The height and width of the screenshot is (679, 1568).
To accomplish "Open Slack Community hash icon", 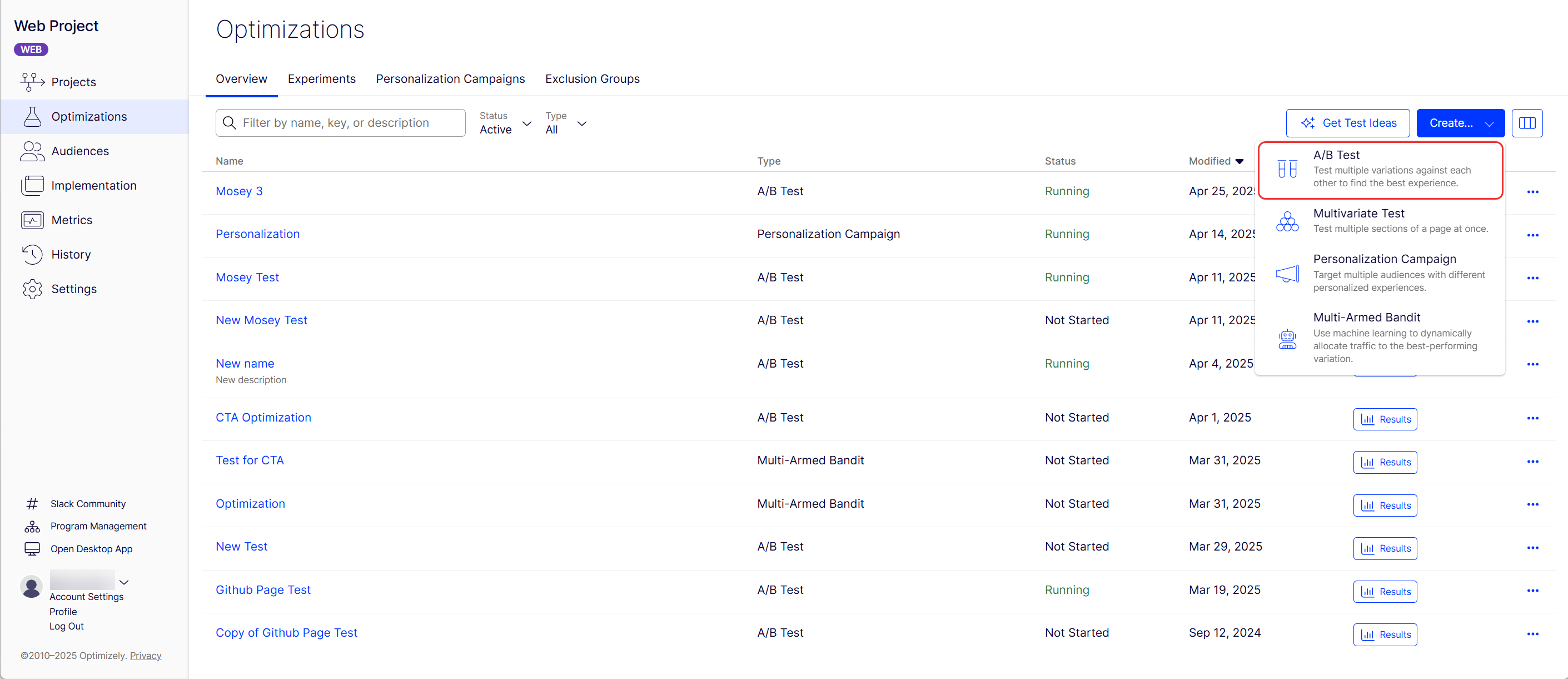I will [32, 504].
